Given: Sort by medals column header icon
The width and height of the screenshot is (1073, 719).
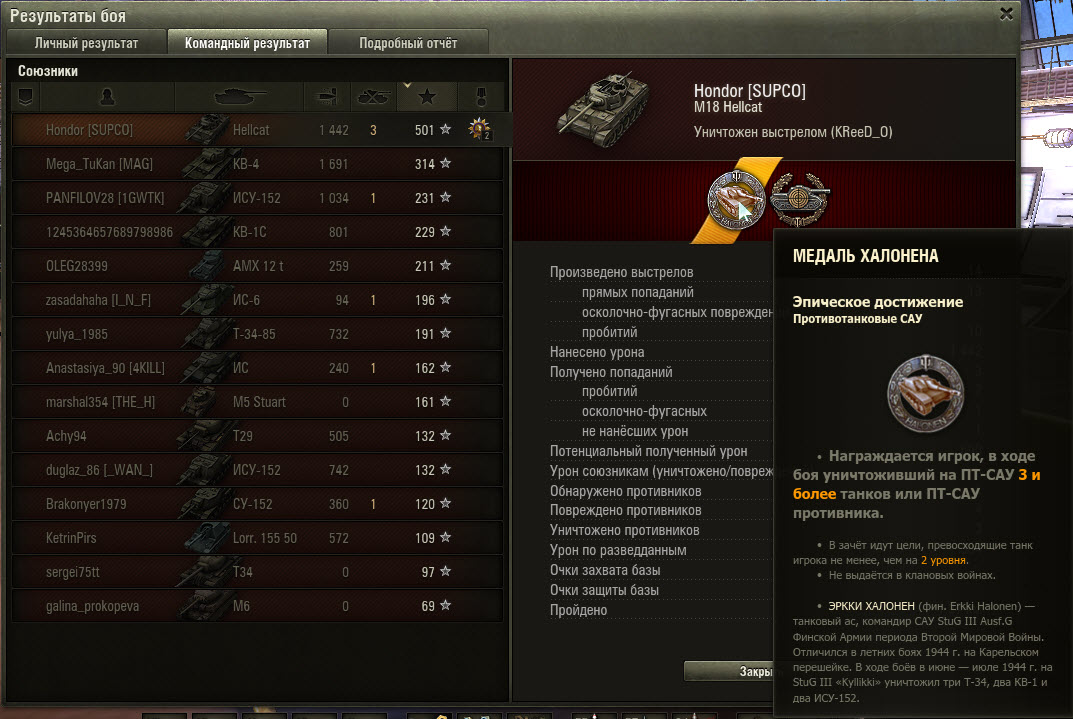Looking at the screenshot, I should tap(481, 97).
